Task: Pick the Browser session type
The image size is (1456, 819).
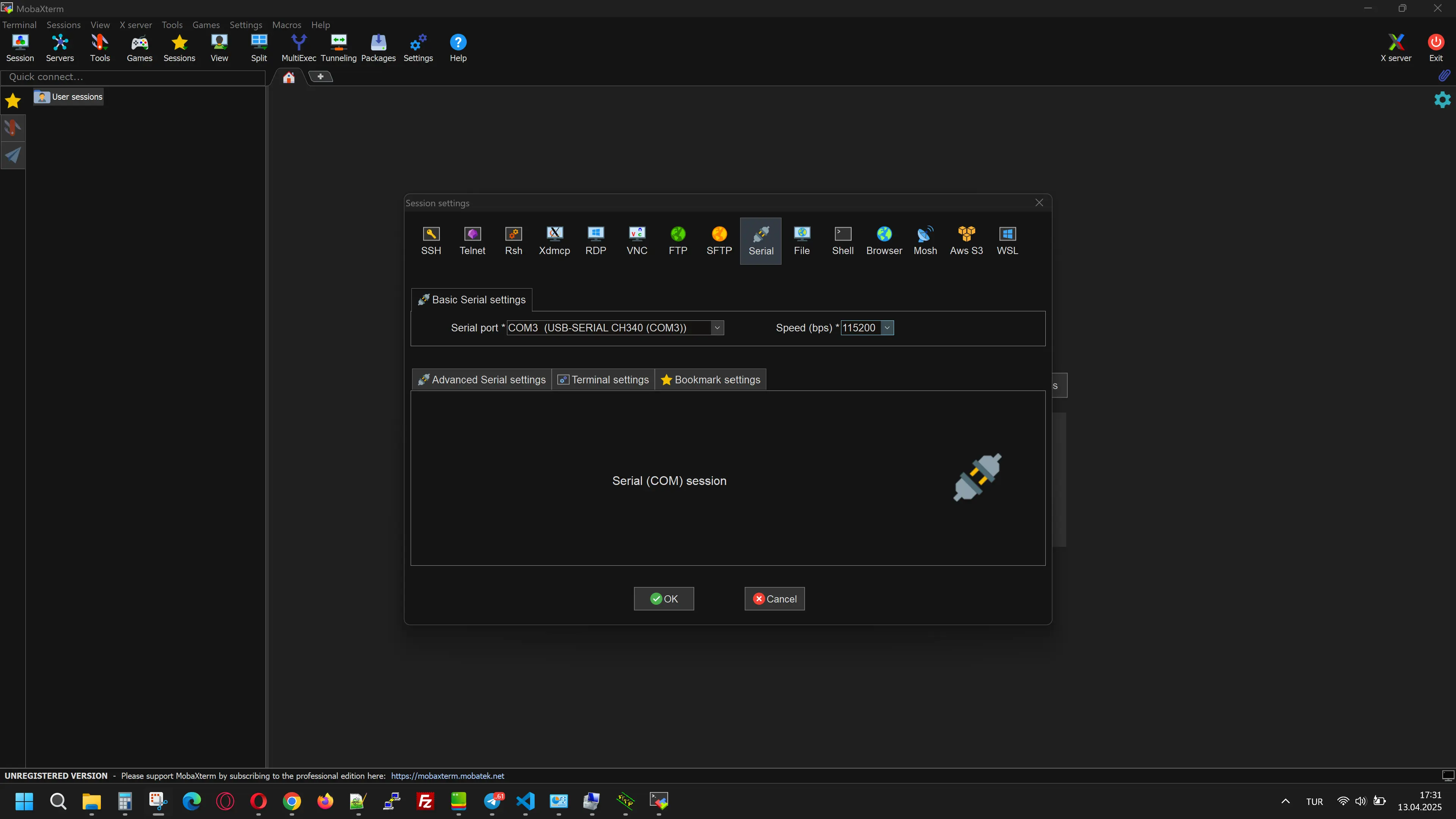Action: 884,242
